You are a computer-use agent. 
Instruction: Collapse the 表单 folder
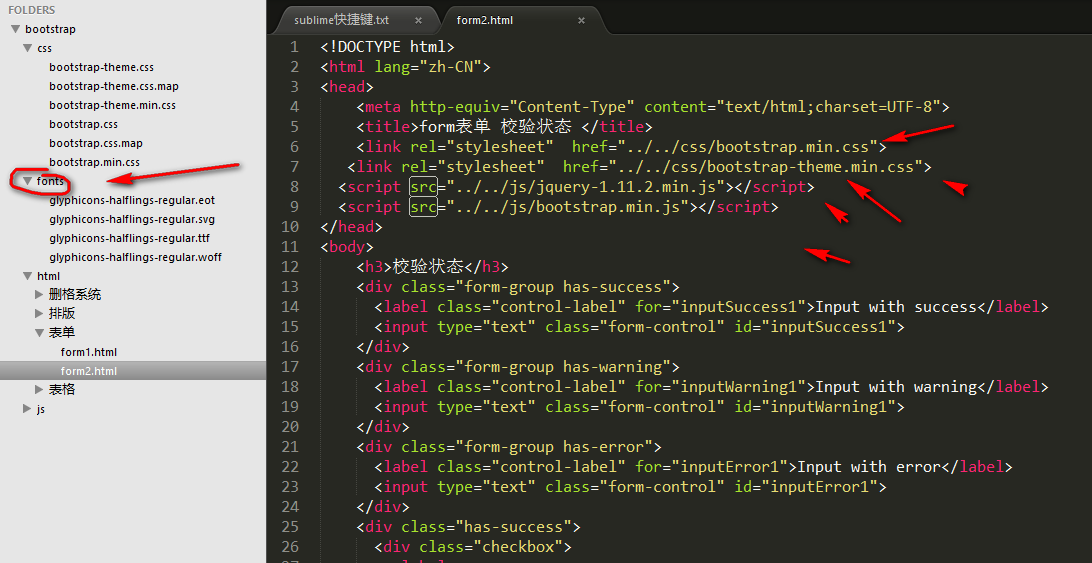[x=40, y=333]
